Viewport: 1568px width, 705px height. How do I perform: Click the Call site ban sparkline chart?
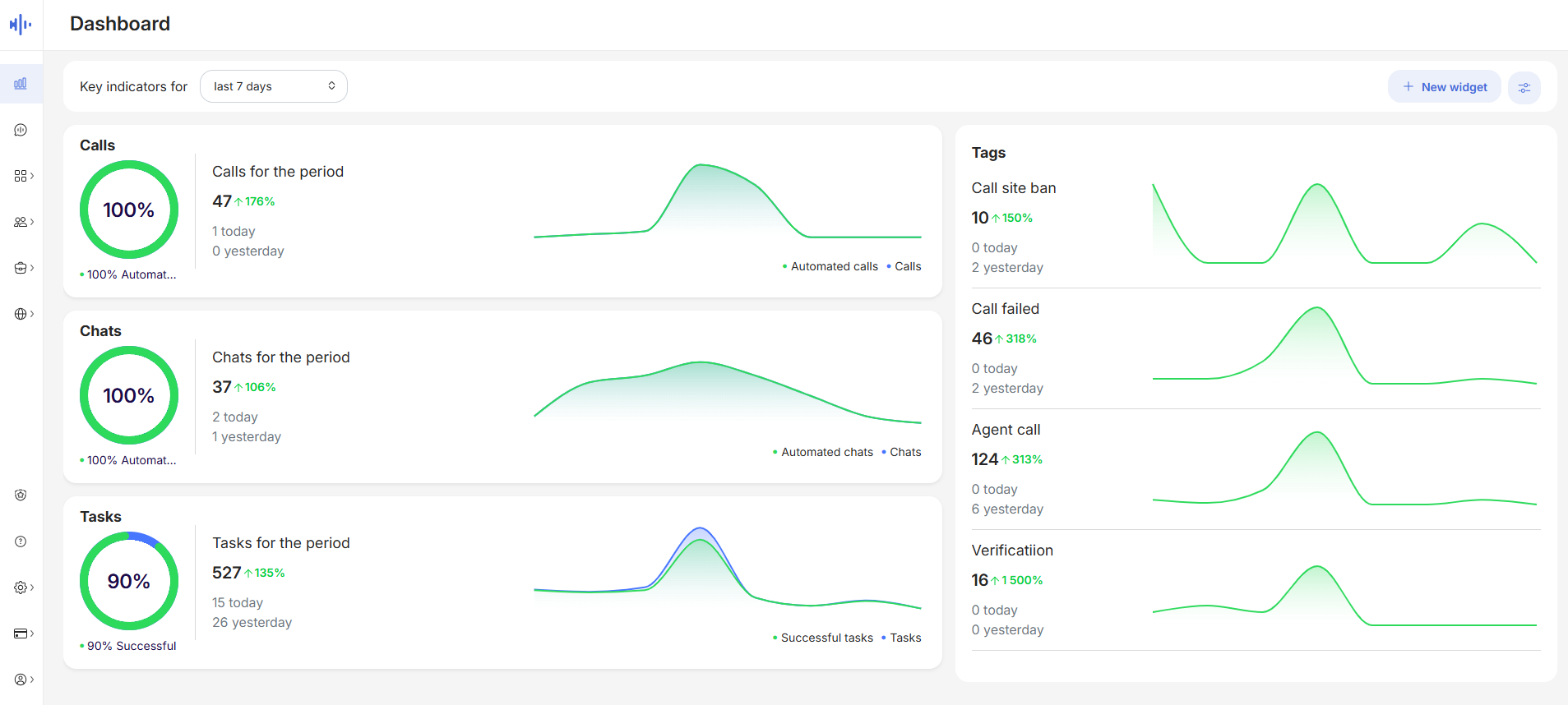point(1344,223)
